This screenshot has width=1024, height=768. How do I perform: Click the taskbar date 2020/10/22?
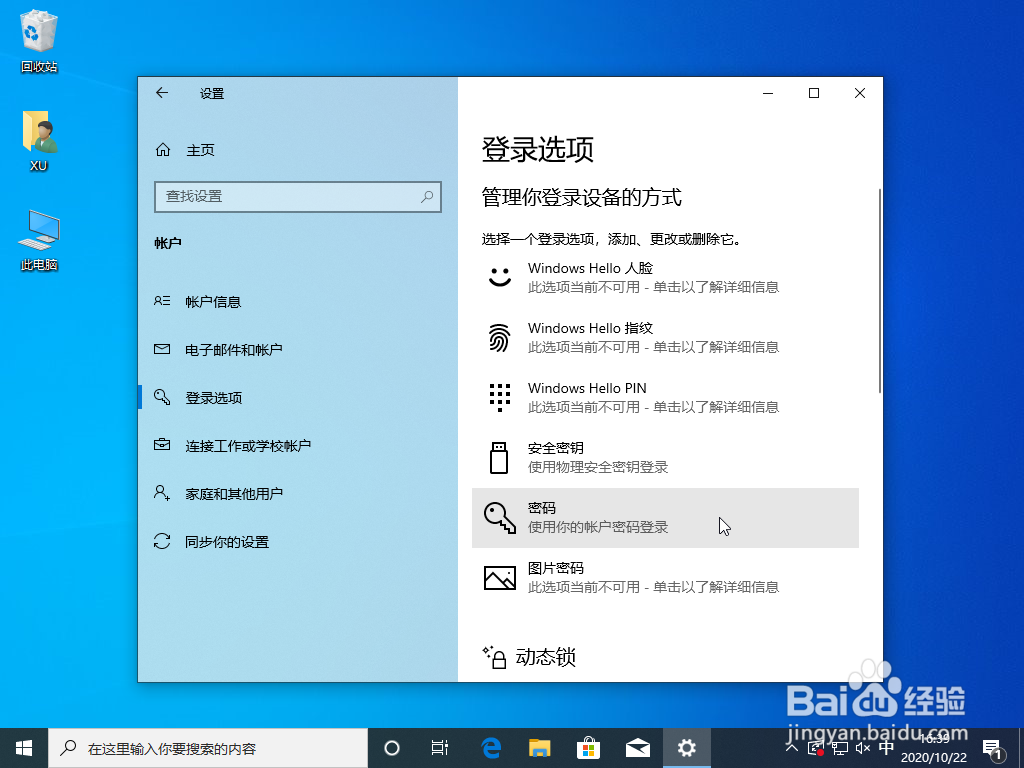coord(933,758)
